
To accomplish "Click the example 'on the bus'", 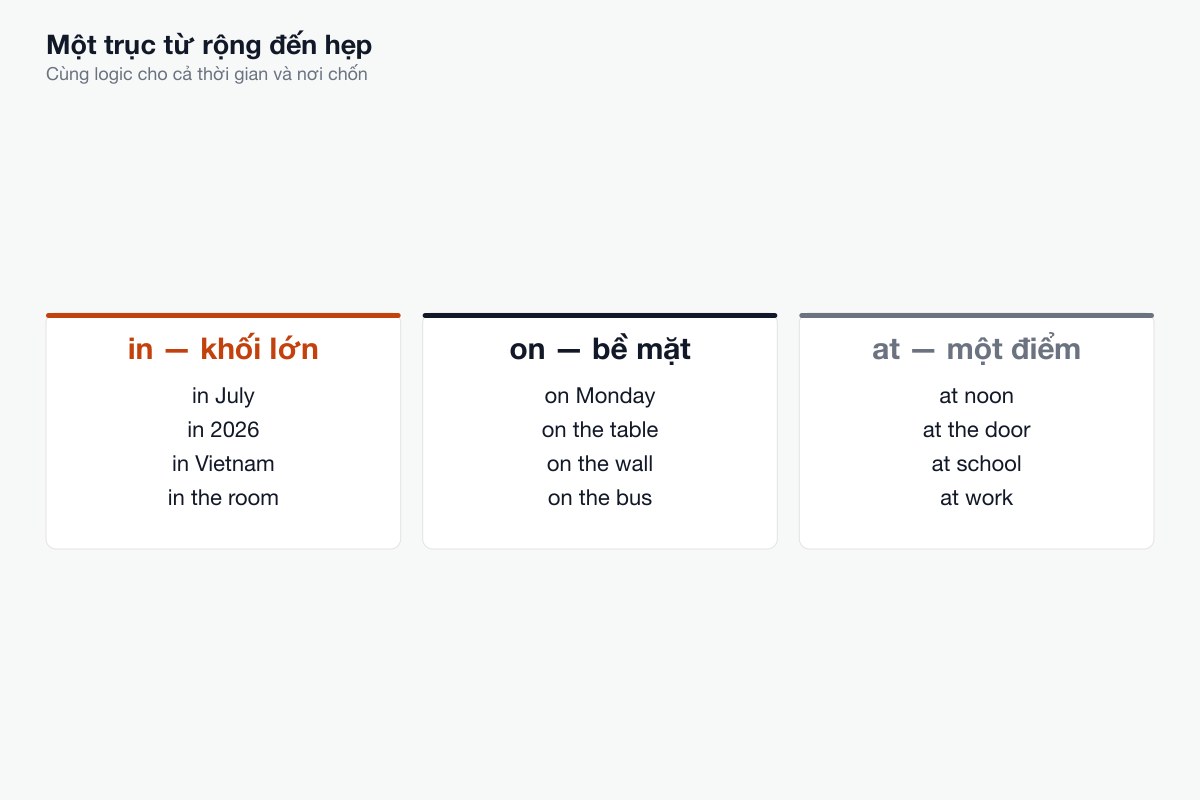I will (600, 498).
